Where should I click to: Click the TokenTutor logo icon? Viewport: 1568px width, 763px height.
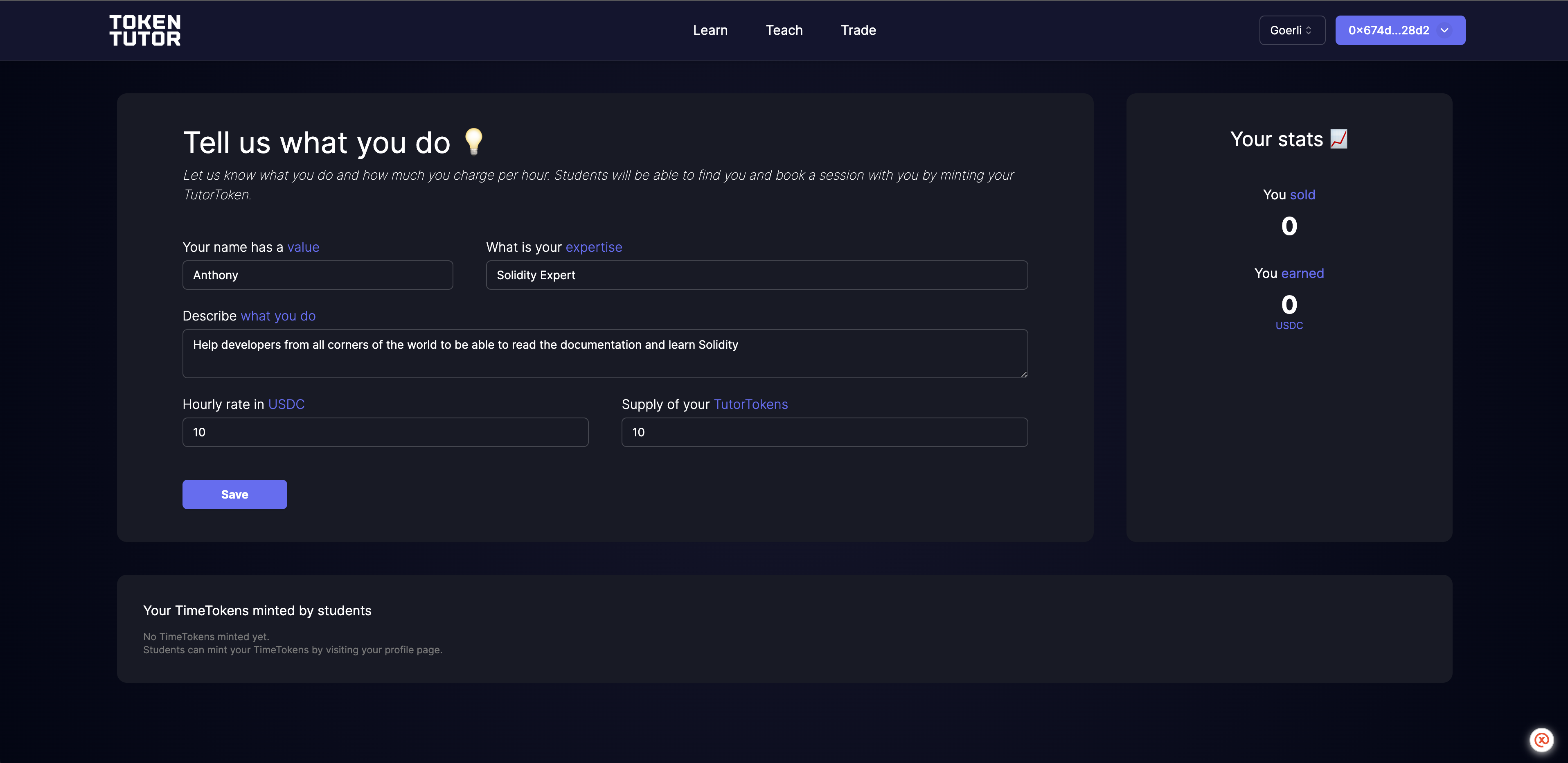point(145,30)
